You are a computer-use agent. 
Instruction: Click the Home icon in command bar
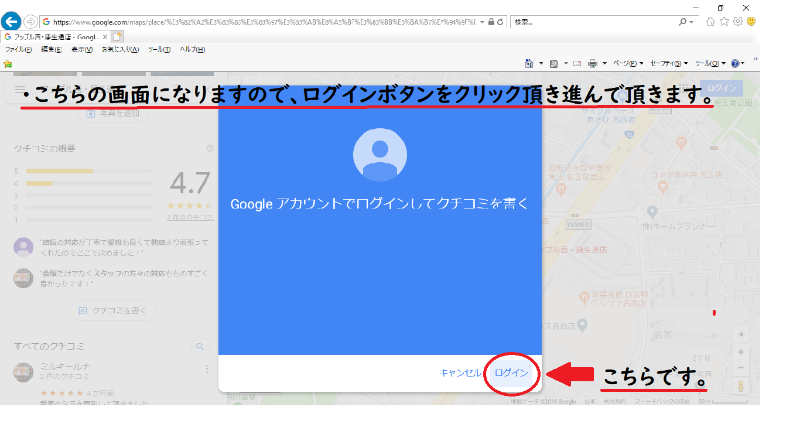click(x=528, y=63)
